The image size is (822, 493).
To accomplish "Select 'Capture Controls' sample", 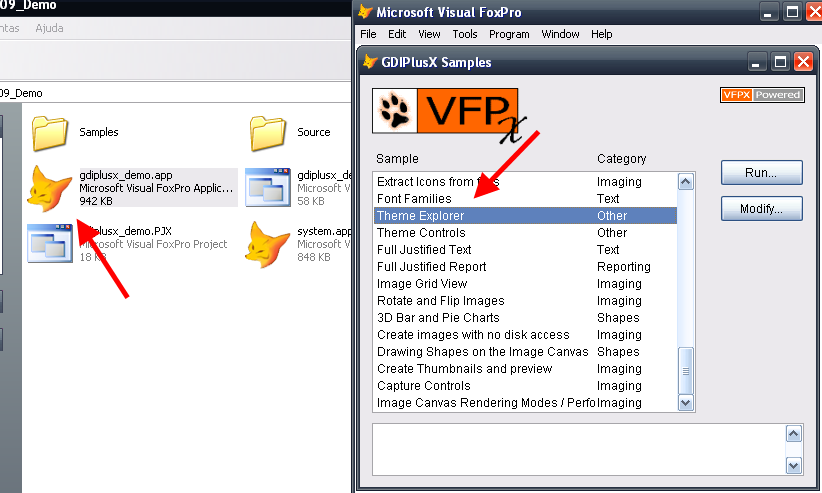I will click(525, 385).
